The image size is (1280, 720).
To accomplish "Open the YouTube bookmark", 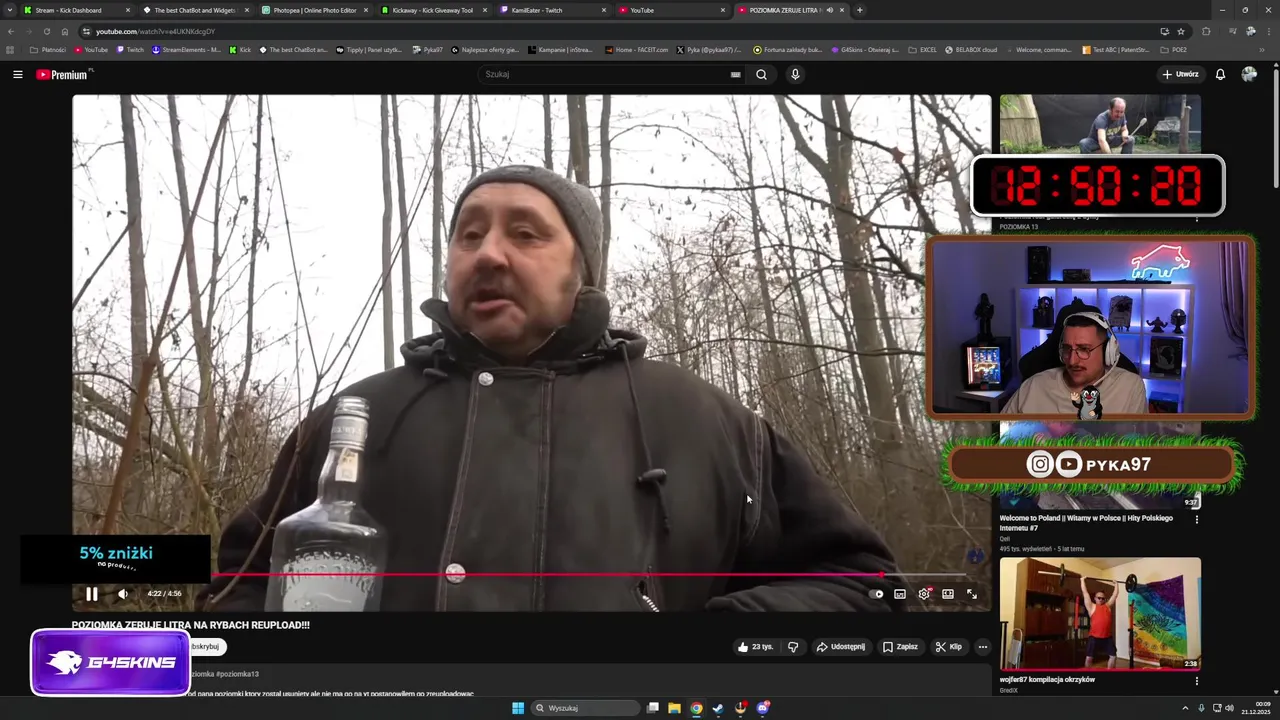I will tap(91, 49).
